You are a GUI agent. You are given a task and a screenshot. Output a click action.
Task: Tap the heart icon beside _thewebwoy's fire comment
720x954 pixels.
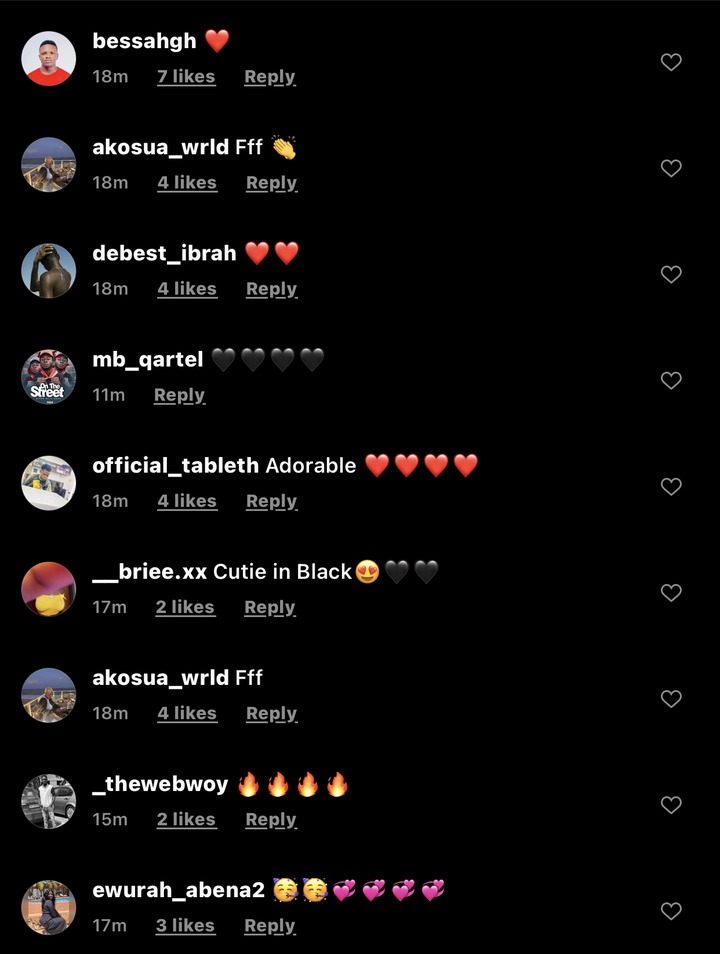click(671, 804)
